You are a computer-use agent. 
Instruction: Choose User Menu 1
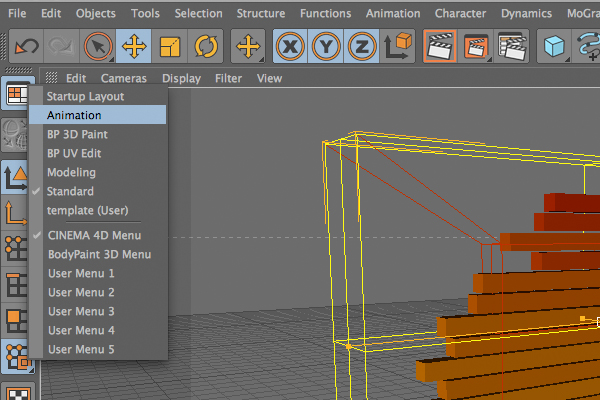[98, 273]
